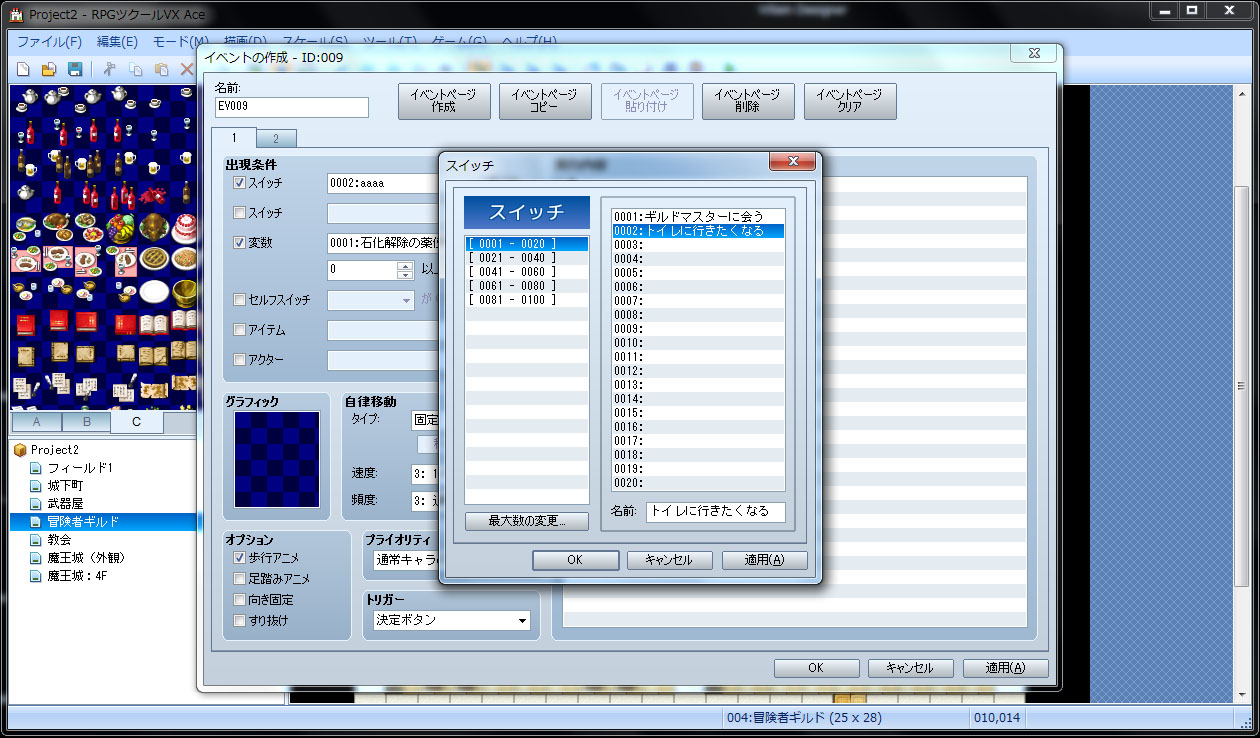Click the red Delete X toolbar icon
This screenshot has width=1260, height=738.
click(186, 69)
